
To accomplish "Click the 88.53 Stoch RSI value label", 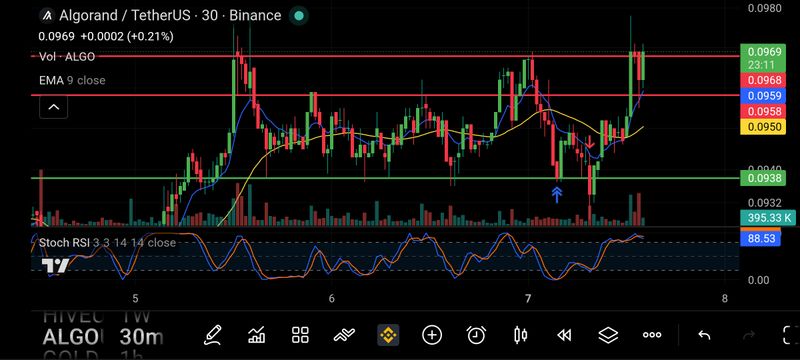I will (760, 239).
